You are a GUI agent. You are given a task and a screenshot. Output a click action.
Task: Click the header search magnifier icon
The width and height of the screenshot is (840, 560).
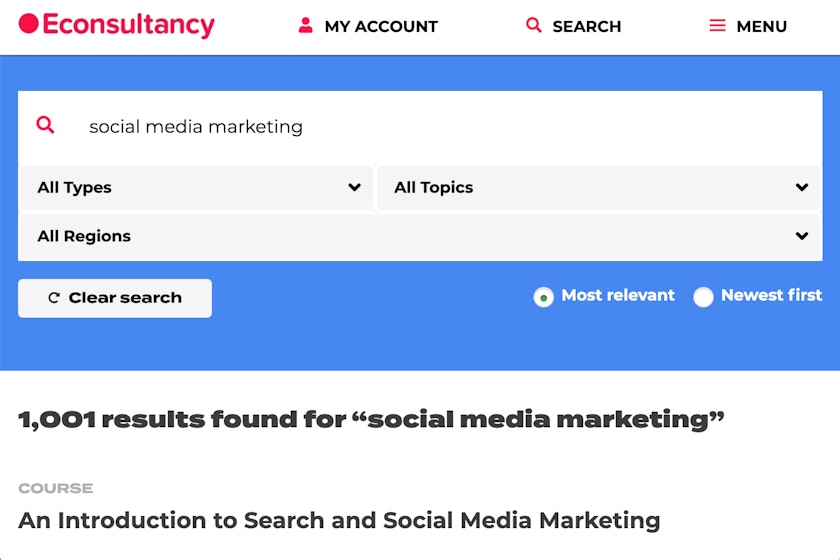coord(534,26)
